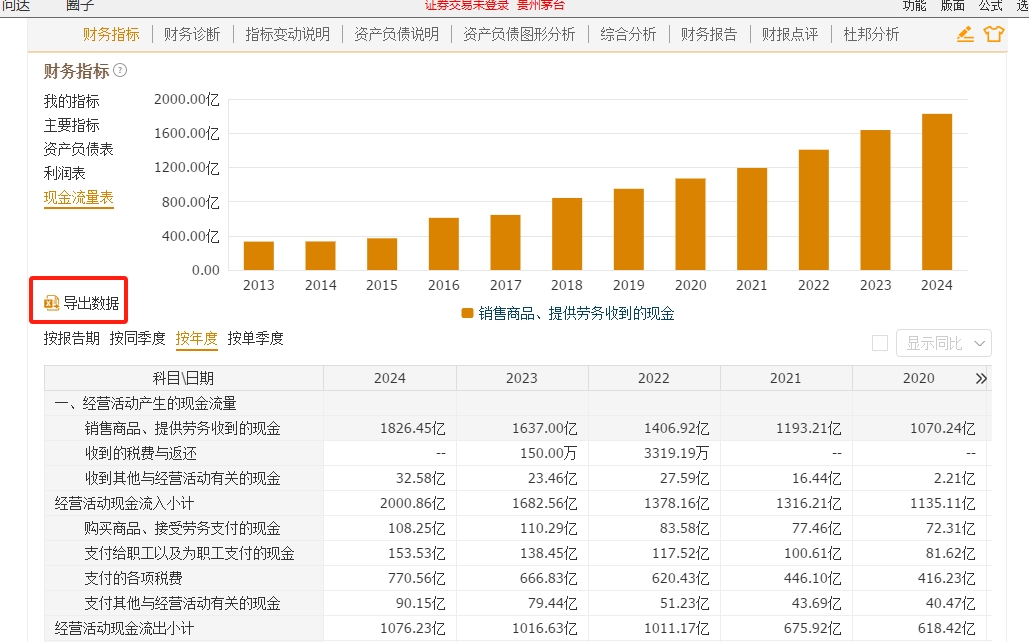Select 资产负债表 in the left list
Viewport: 1029px width, 642px height.
coord(78,149)
